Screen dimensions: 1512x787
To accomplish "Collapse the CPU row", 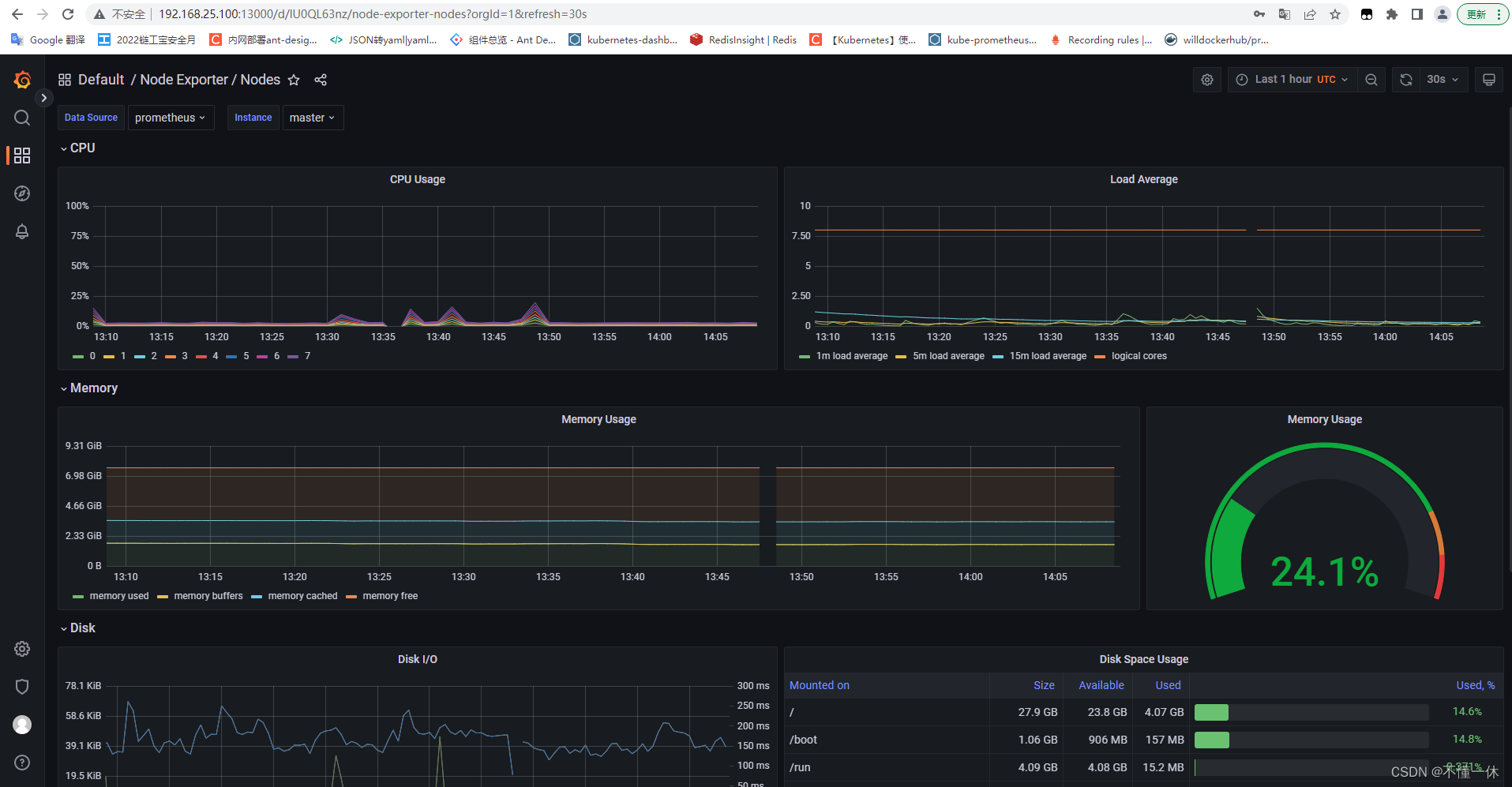I will pyautogui.click(x=77, y=148).
